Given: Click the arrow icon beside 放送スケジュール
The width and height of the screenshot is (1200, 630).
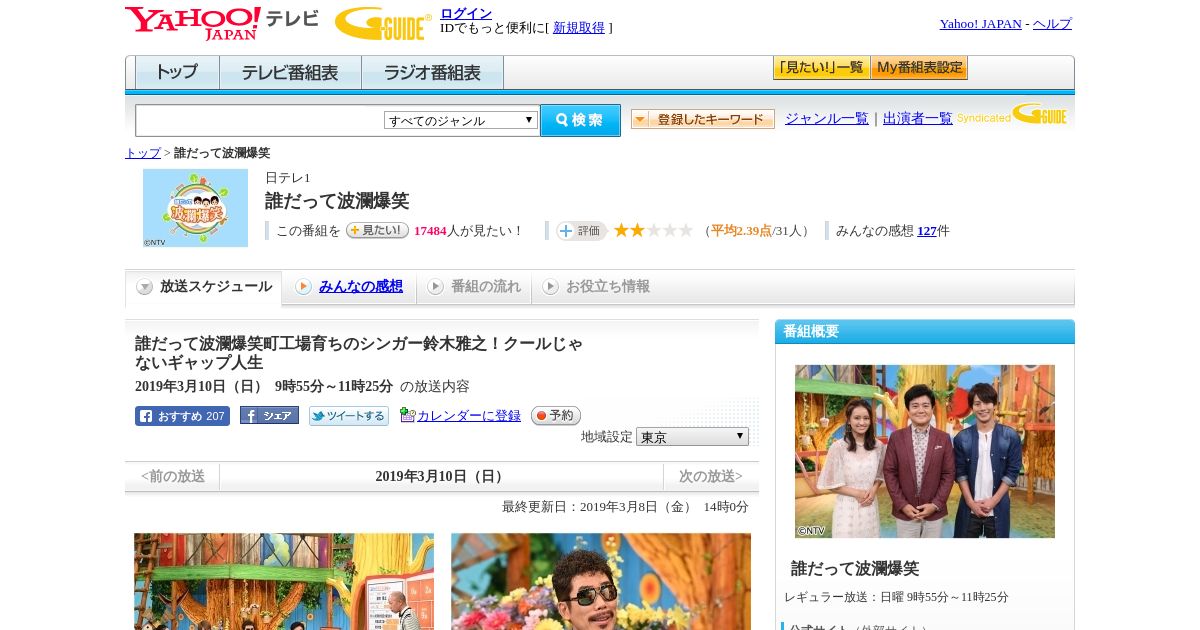Looking at the screenshot, I should click(145, 287).
